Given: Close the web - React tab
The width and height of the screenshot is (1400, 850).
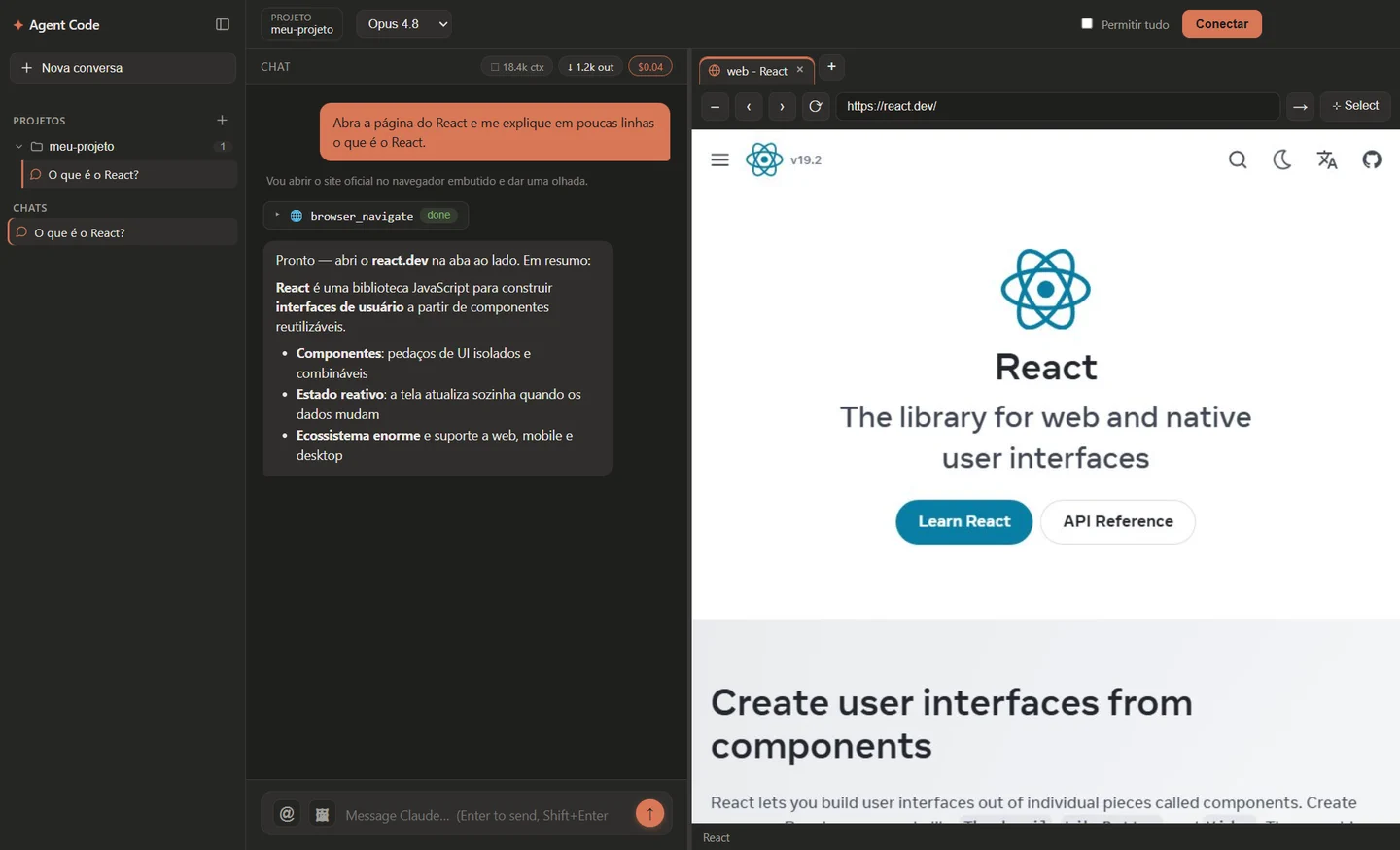Looking at the screenshot, I should 800,70.
